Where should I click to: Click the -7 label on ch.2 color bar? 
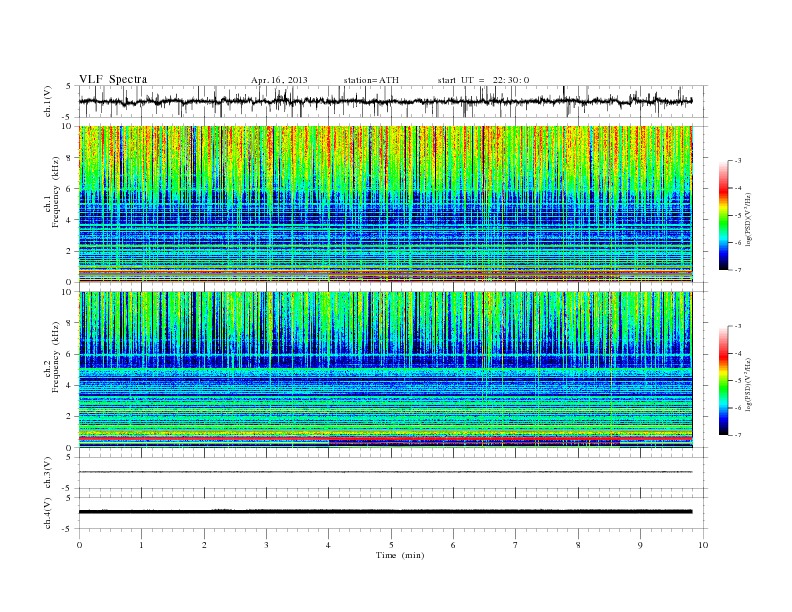click(737, 435)
